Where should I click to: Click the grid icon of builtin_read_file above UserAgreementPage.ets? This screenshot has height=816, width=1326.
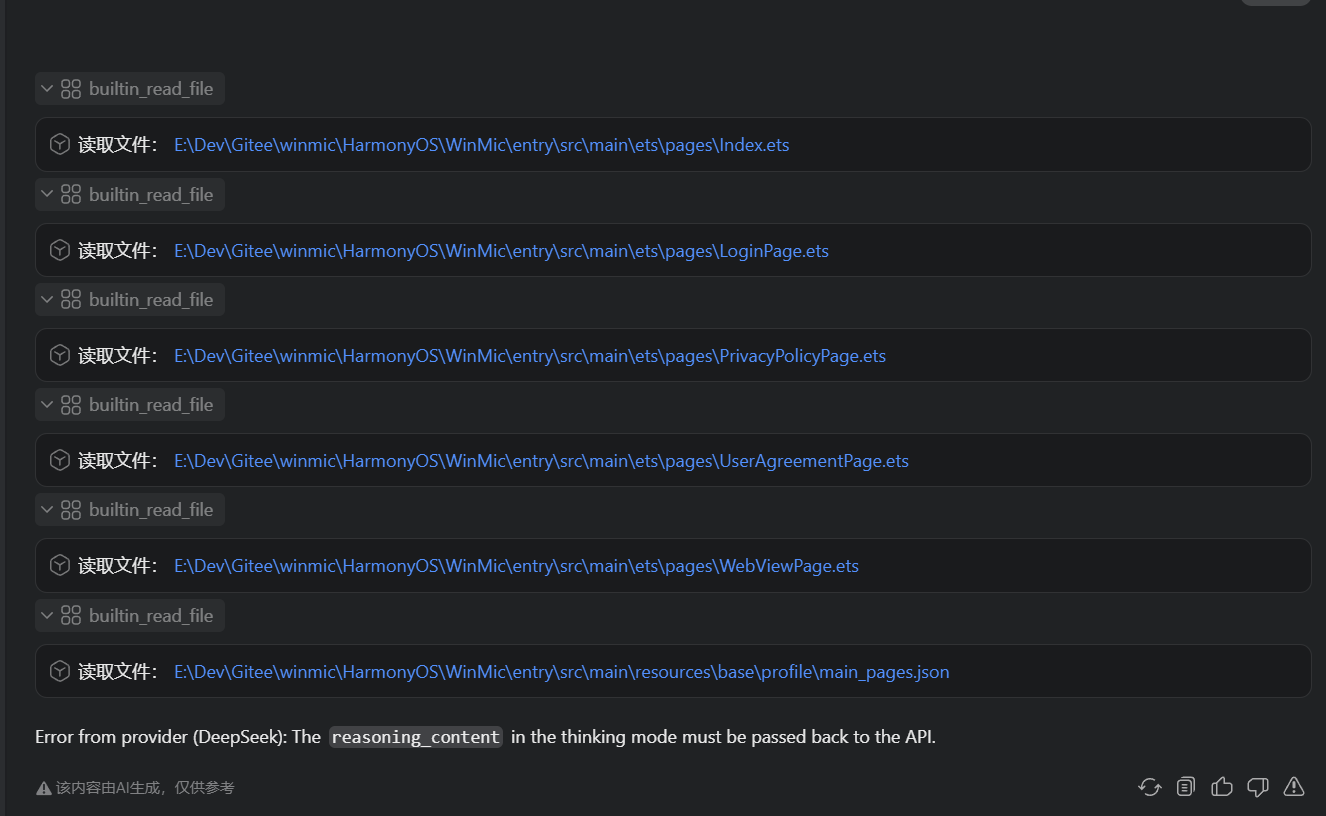tap(71, 404)
